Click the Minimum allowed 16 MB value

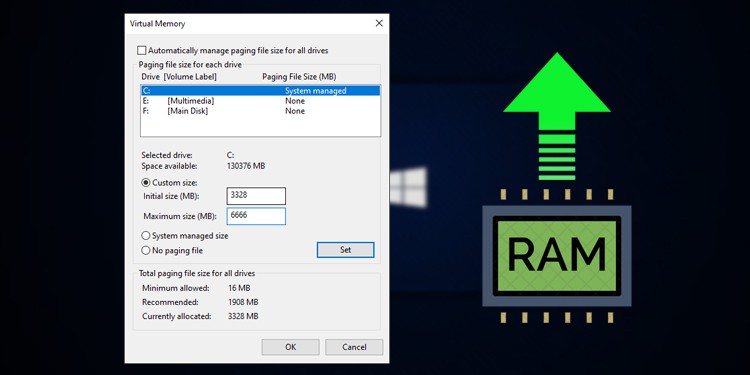tap(239, 288)
